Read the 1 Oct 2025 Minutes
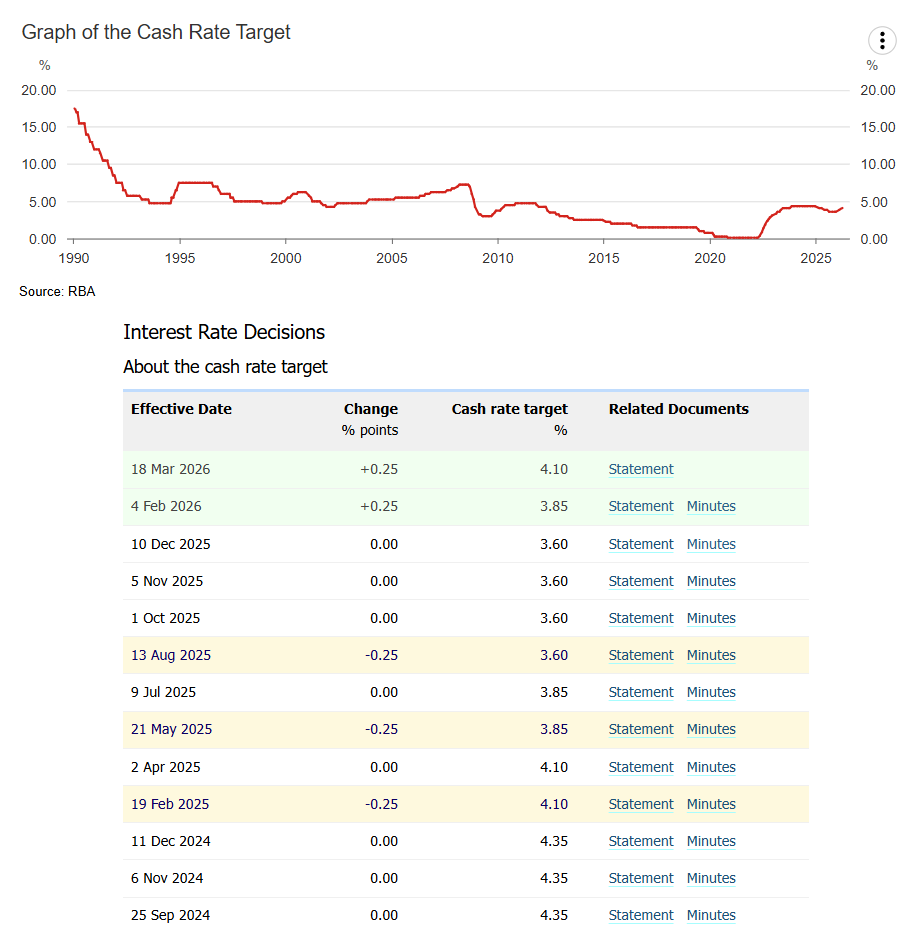 711,618
